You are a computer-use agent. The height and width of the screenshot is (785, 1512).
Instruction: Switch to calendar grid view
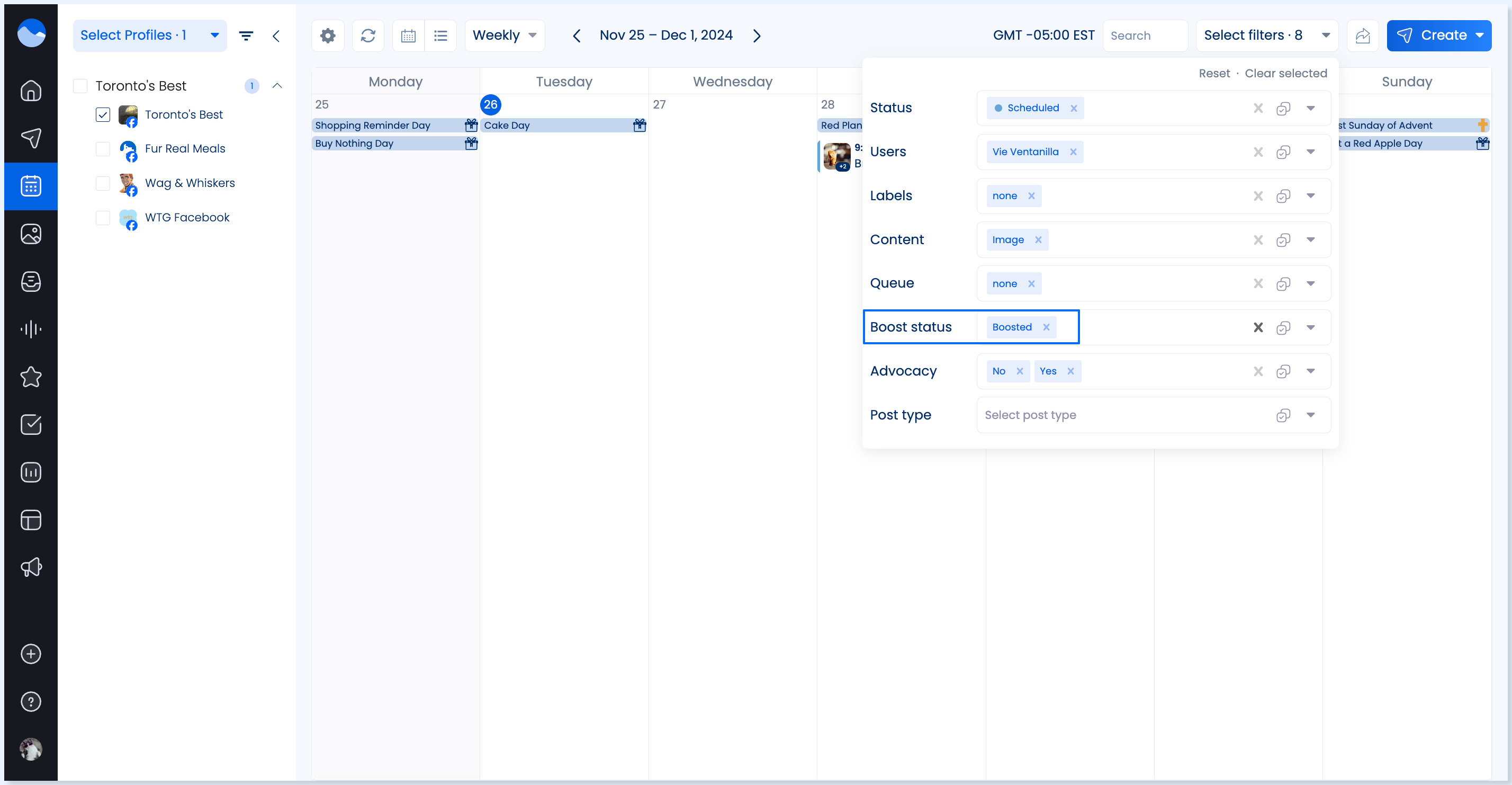409,35
